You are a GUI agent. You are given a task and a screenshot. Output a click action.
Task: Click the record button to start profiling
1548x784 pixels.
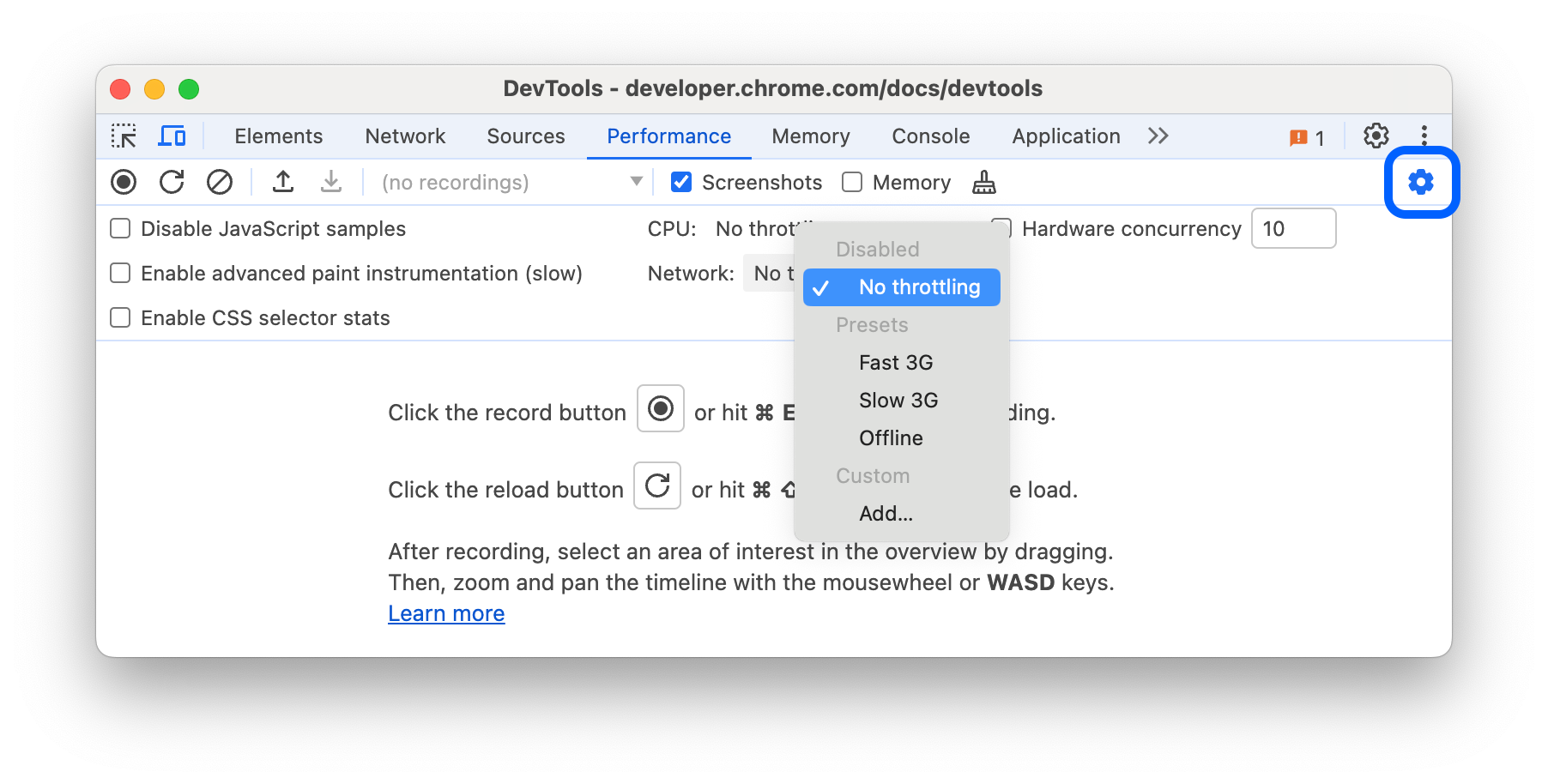(x=124, y=182)
